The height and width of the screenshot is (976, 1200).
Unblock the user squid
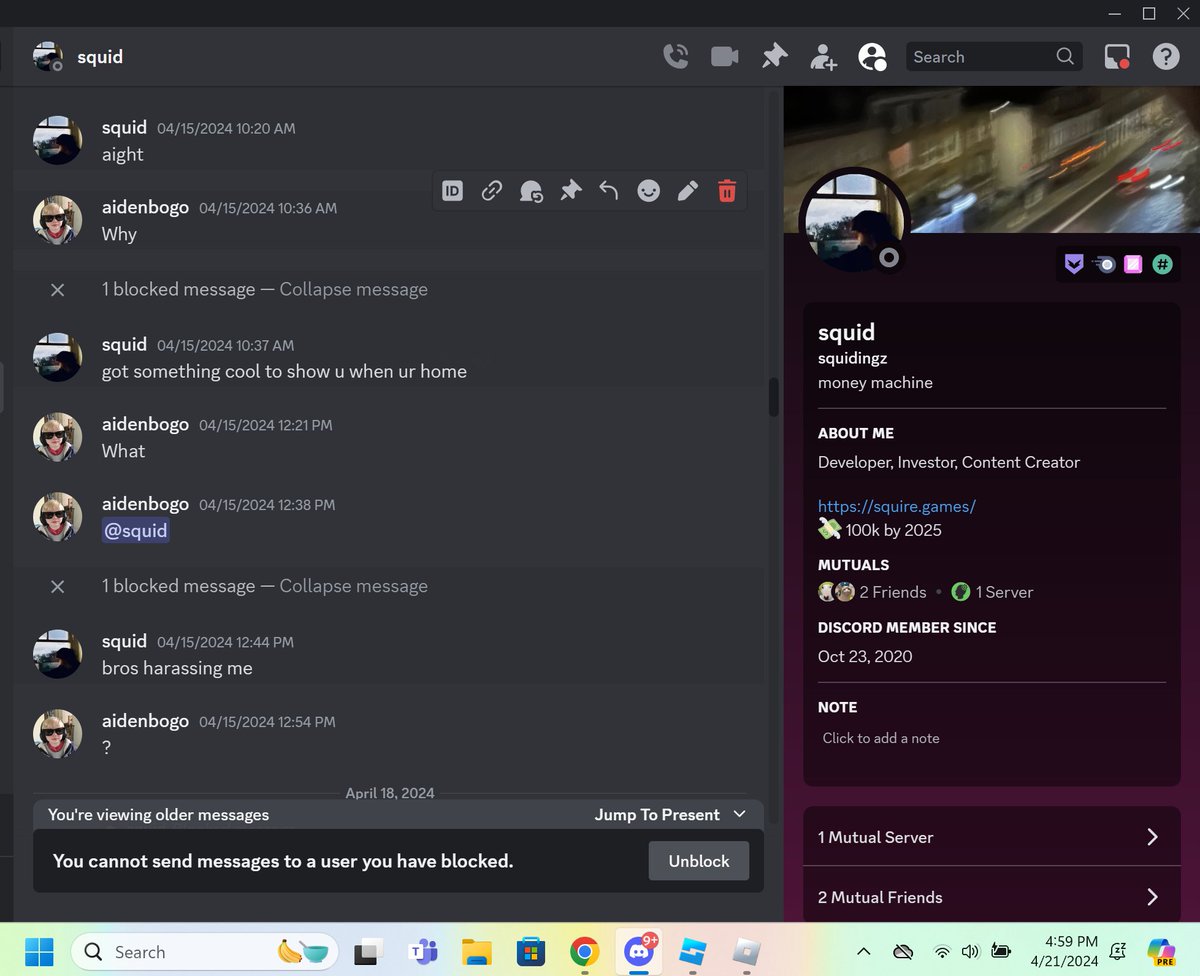(x=699, y=861)
